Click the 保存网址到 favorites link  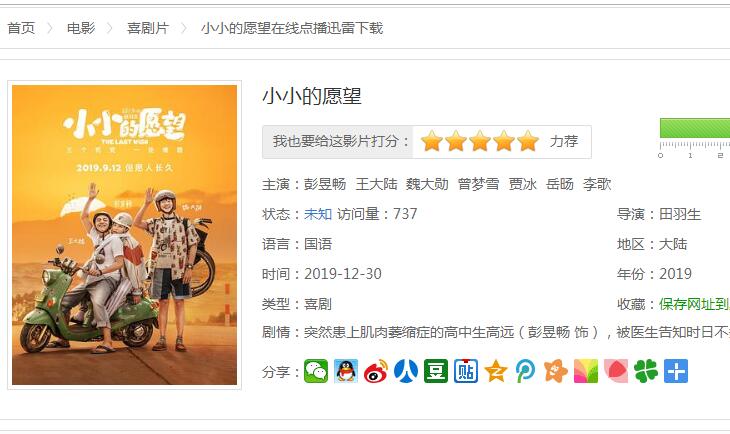pos(694,304)
